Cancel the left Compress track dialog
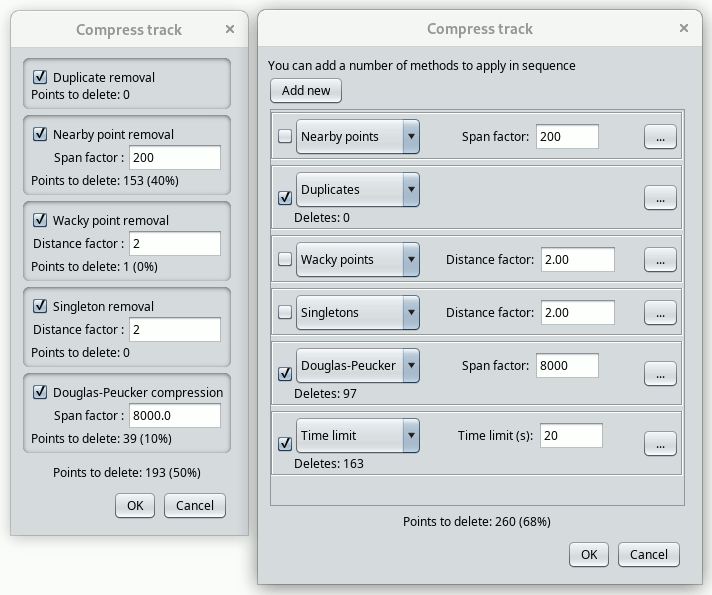This screenshot has width=712, height=595. 195,506
